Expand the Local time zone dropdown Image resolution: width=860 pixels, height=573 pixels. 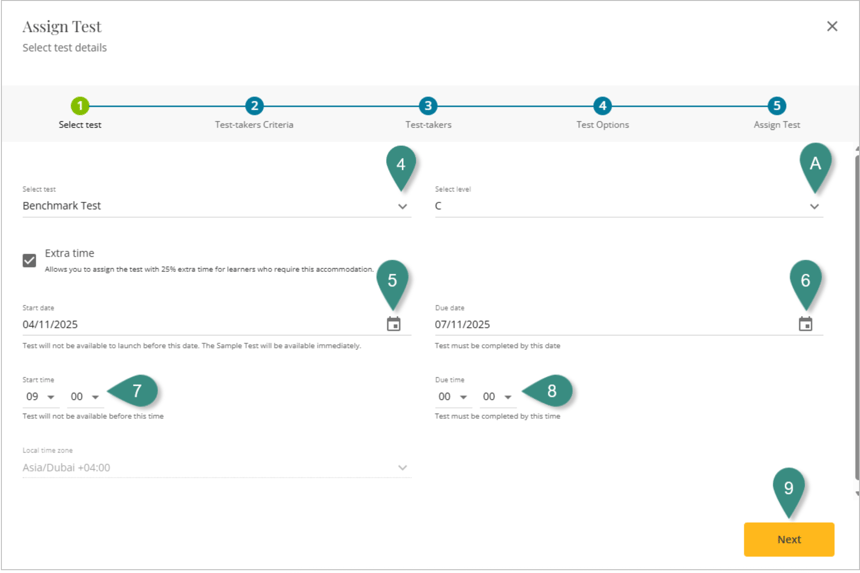point(403,468)
